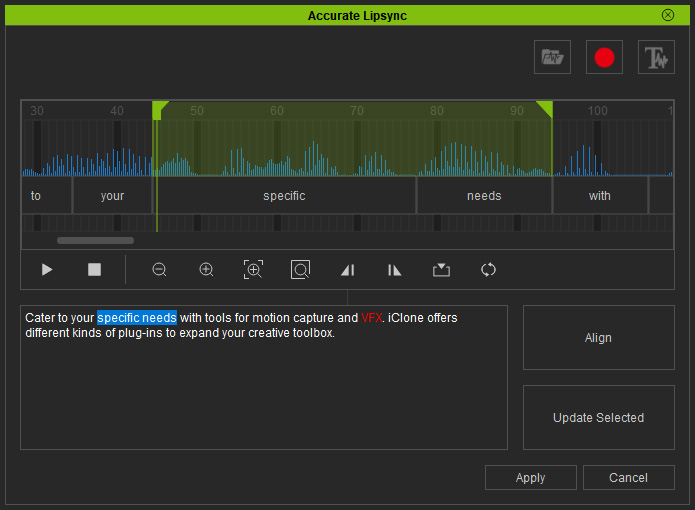Play the audio clip
This screenshot has height=510, width=695.
(47, 269)
